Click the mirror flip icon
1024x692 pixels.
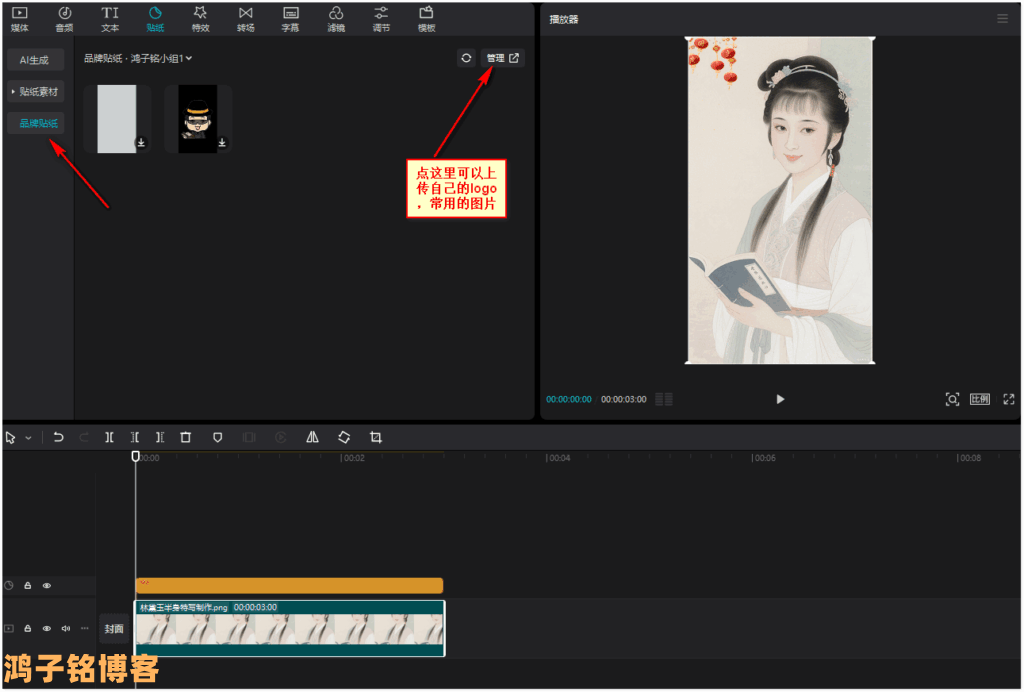[312, 437]
